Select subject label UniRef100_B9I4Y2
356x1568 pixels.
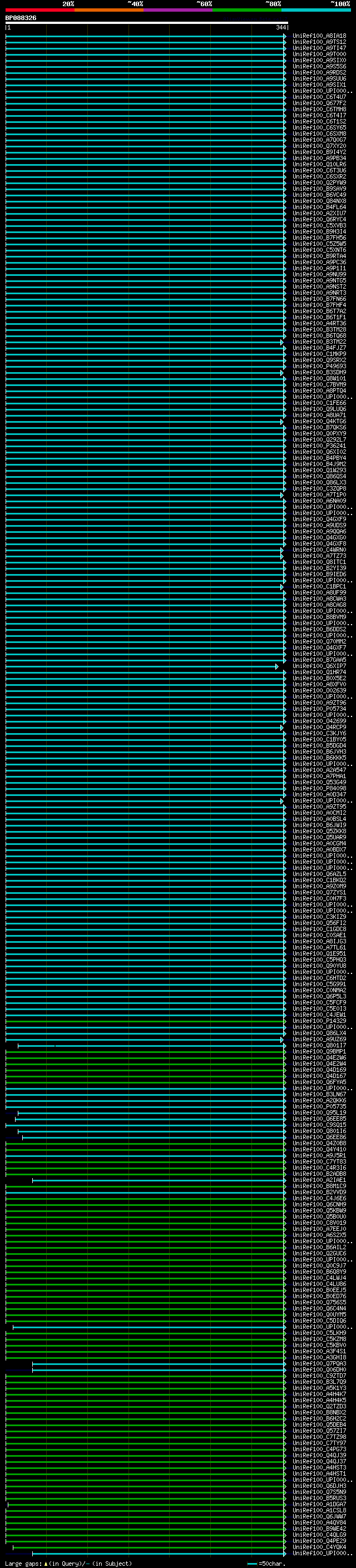[319, 152]
